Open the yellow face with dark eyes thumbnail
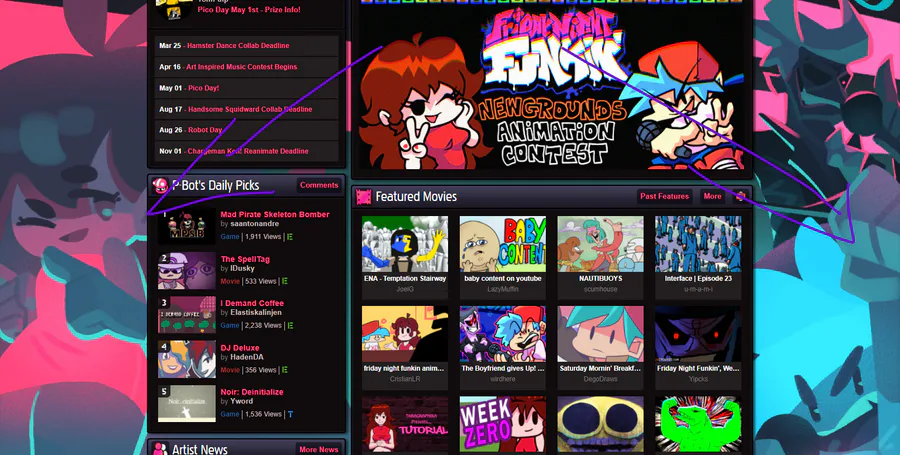Viewport: 900px width, 455px height. pyautogui.click(x=600, y=424)
